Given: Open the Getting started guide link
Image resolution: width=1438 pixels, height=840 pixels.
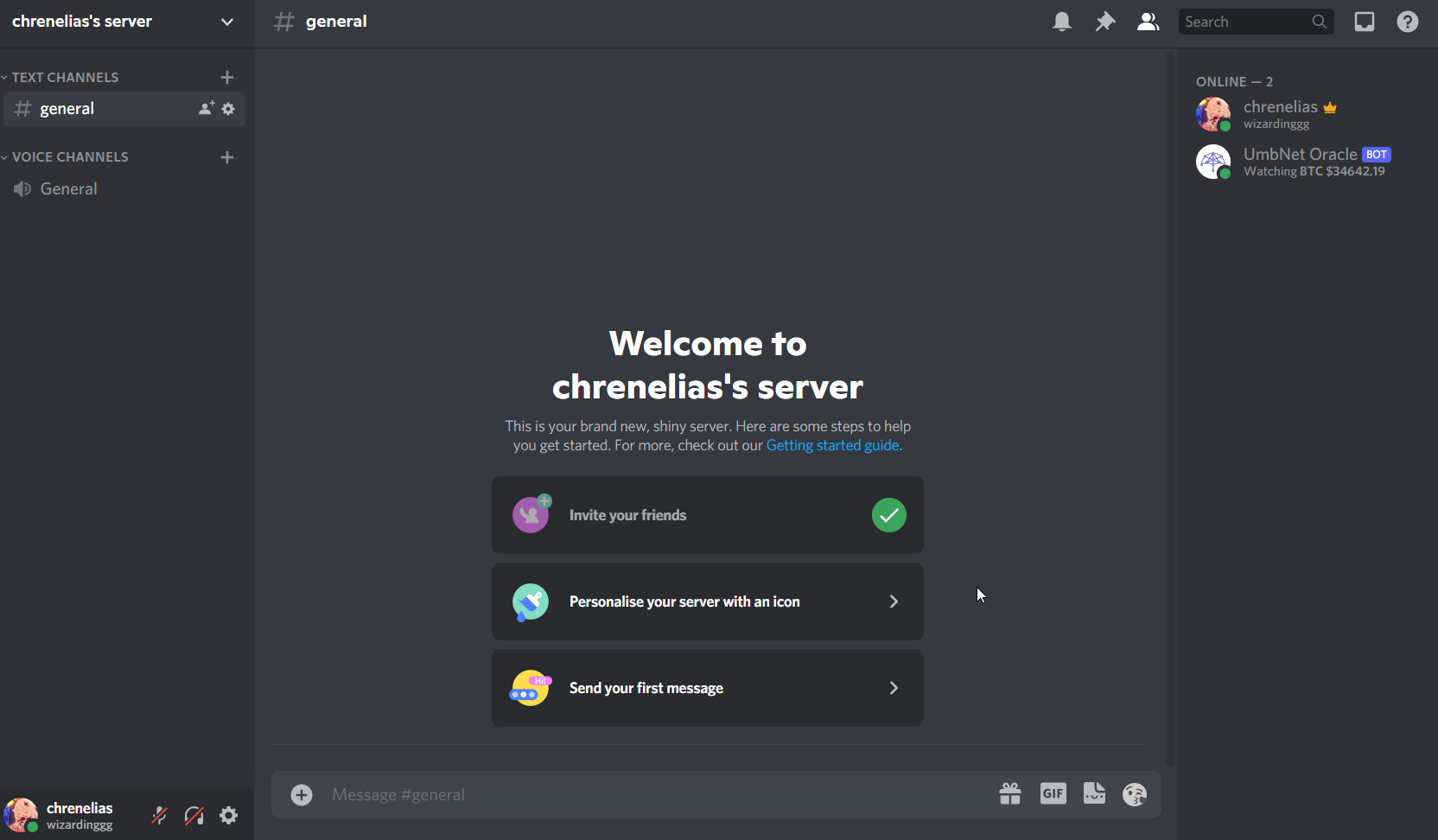Looking at the screenshot, I should (832, 445).
